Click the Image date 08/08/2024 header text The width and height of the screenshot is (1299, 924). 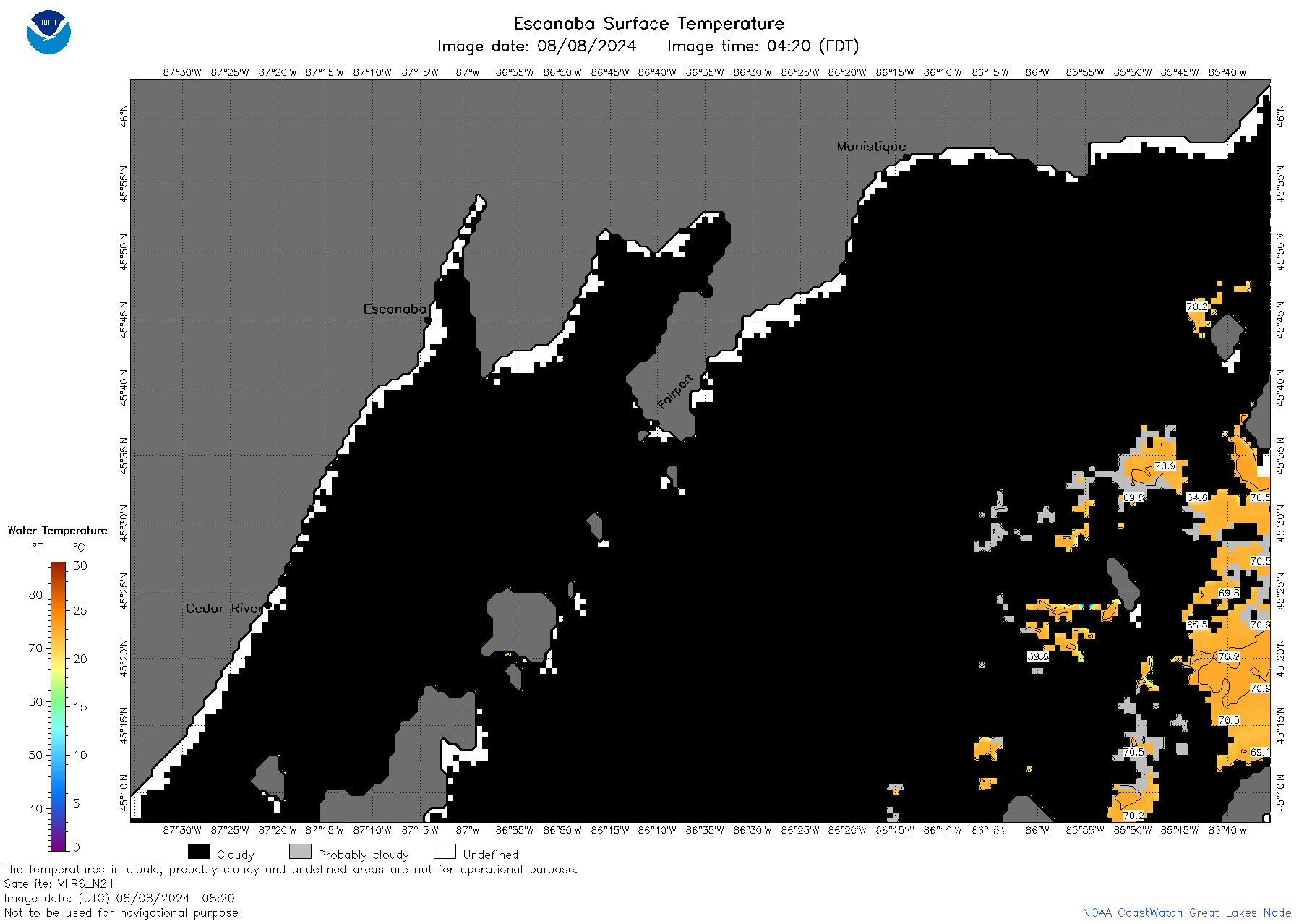[536, 46]
